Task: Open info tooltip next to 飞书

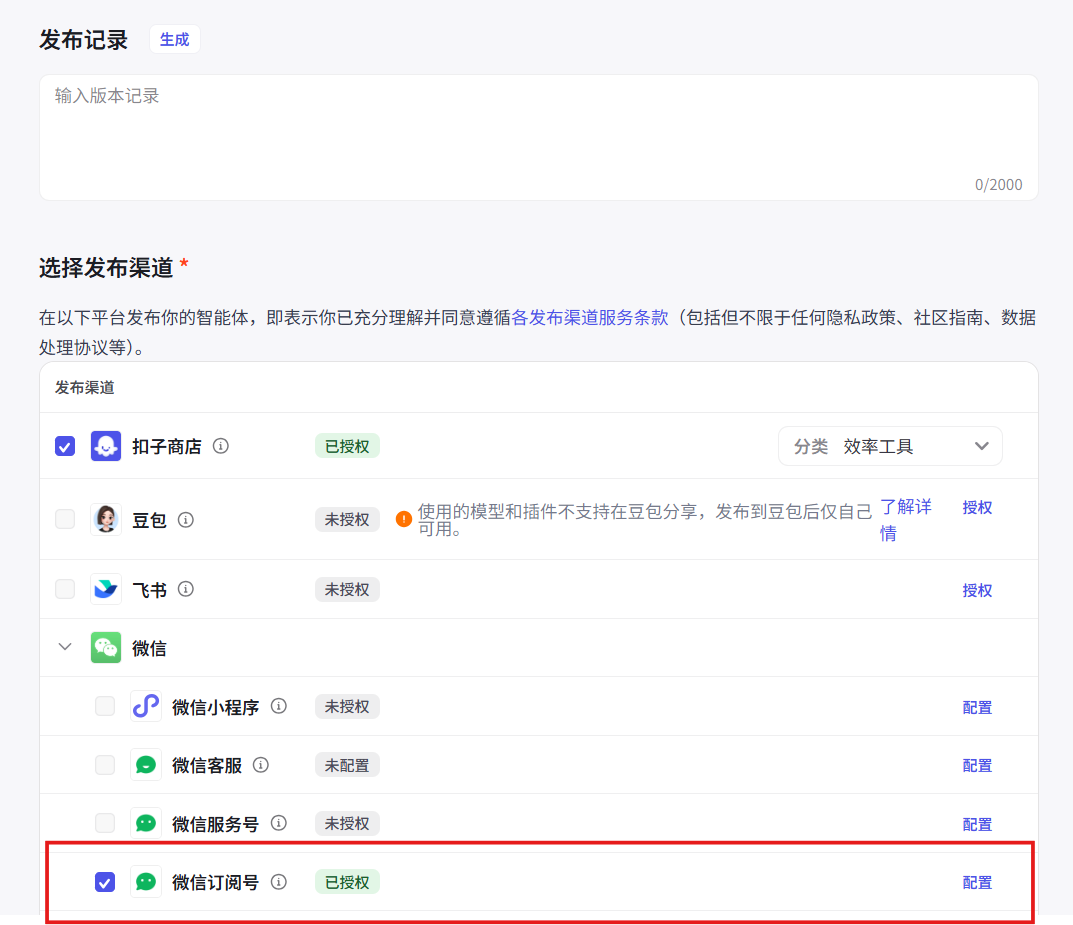Action: (185, 589)
